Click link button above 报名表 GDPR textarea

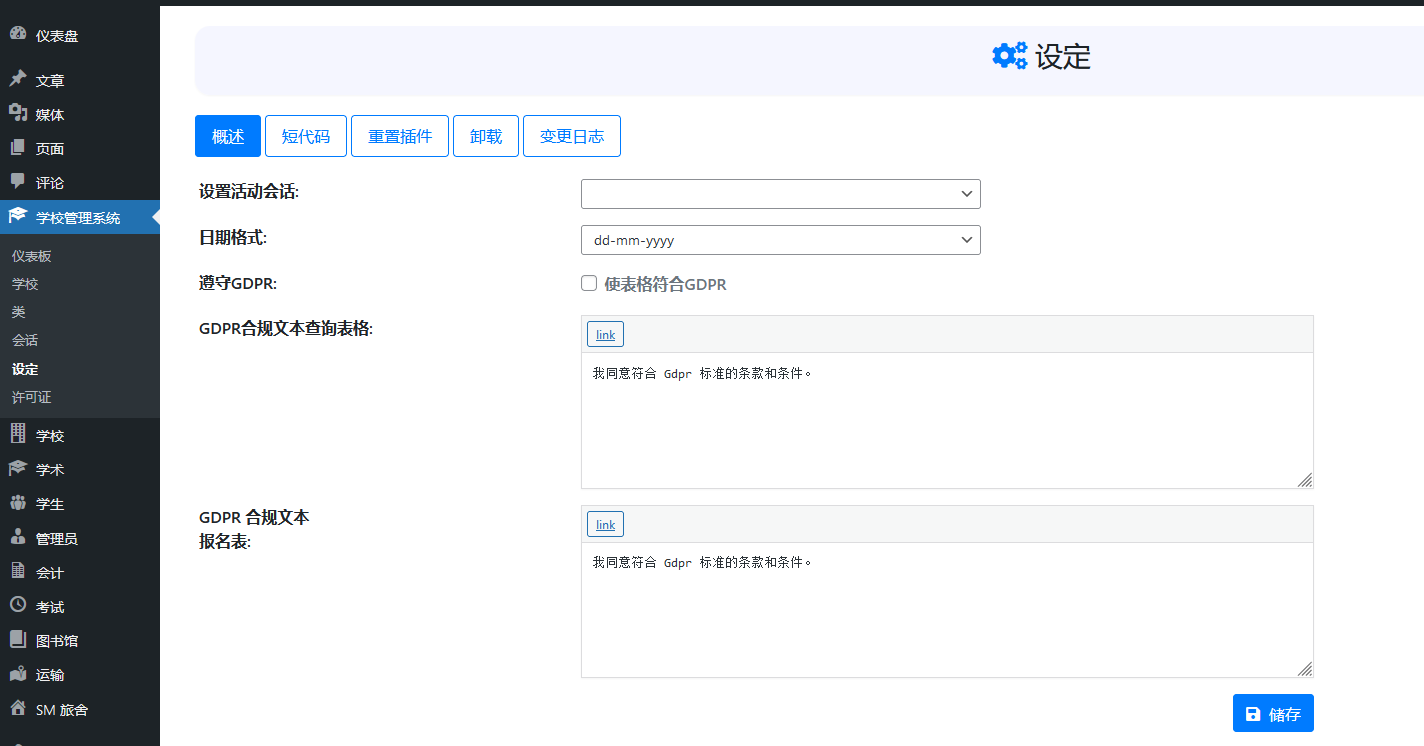[605, 524]
